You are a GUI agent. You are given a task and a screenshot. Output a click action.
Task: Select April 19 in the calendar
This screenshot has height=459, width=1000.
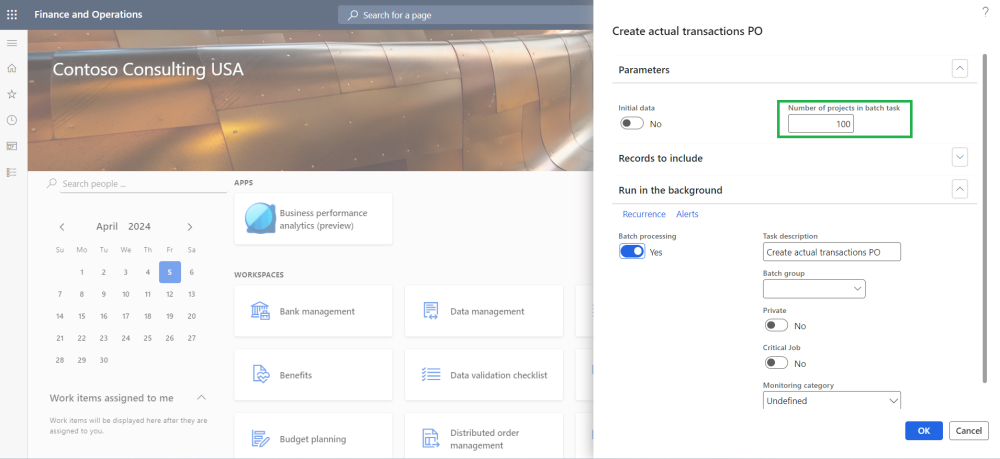pos(170,316)
